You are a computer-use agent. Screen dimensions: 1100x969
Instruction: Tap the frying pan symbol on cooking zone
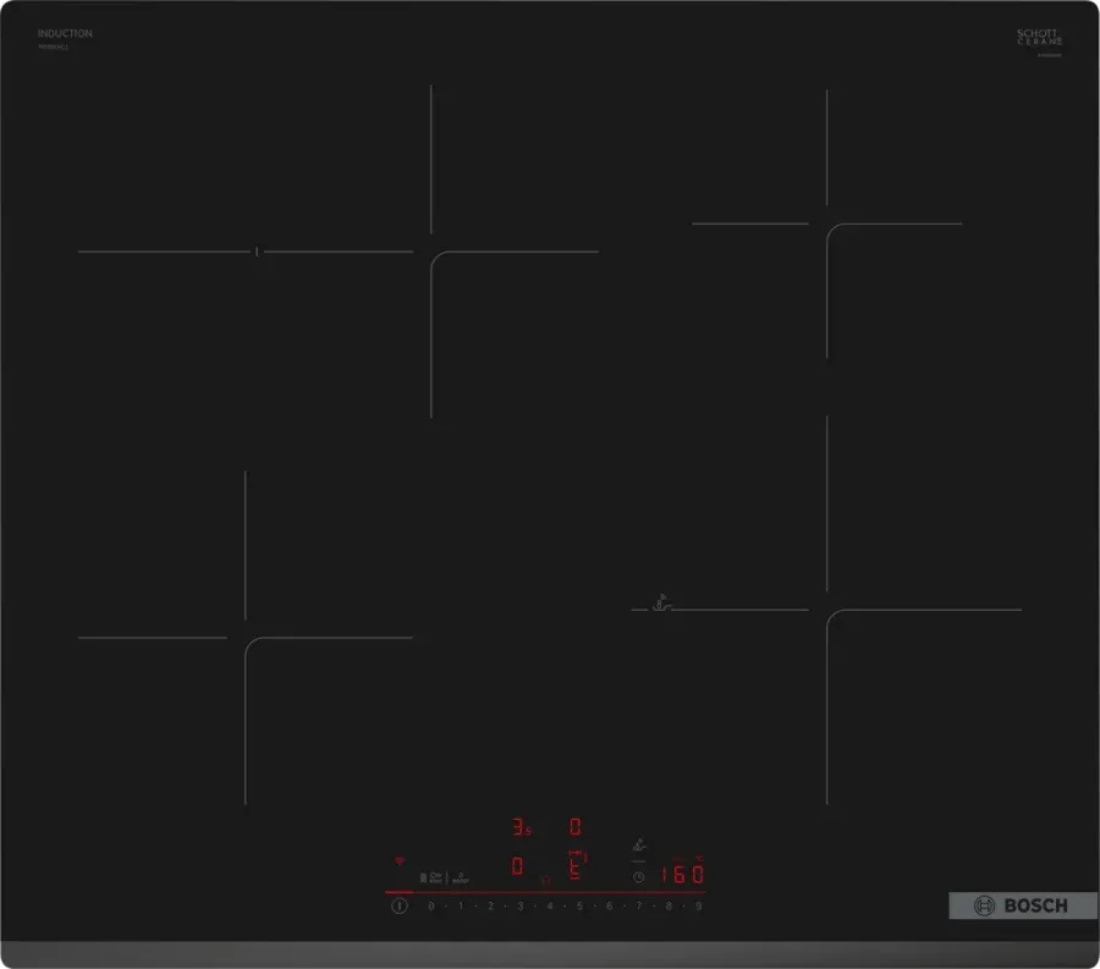[x=661, y=602]
